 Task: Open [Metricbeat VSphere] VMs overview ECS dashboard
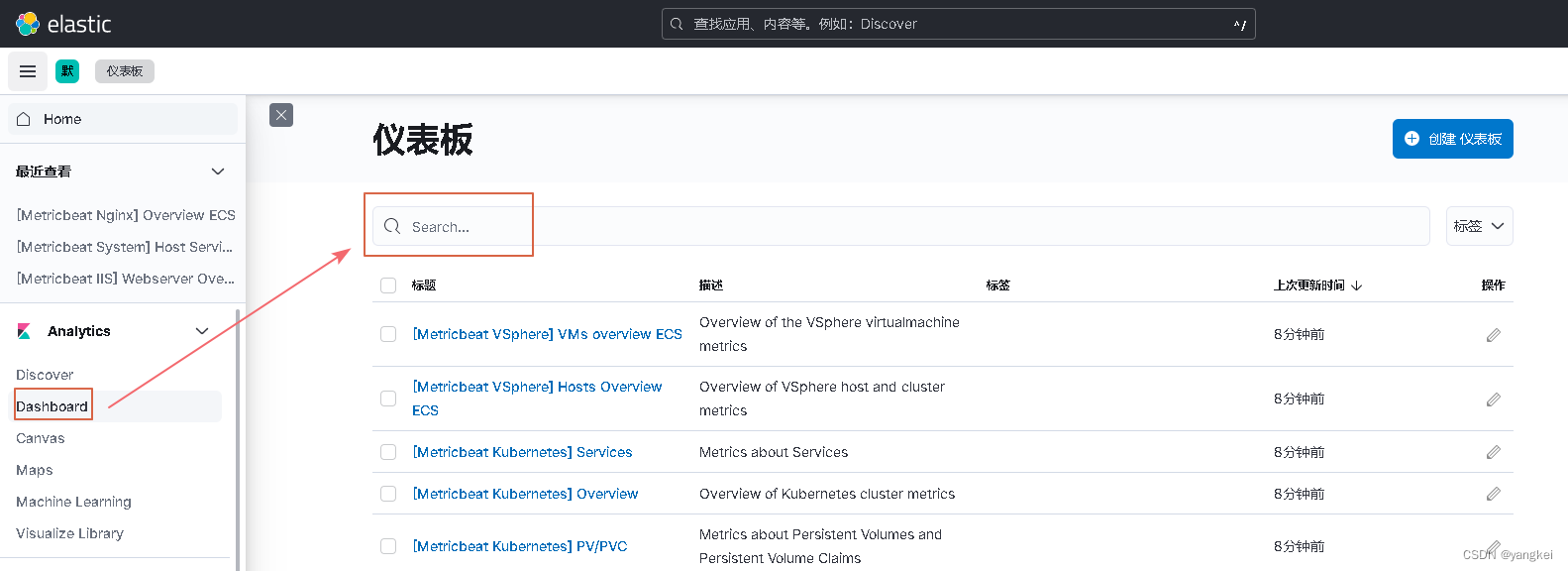547,334
